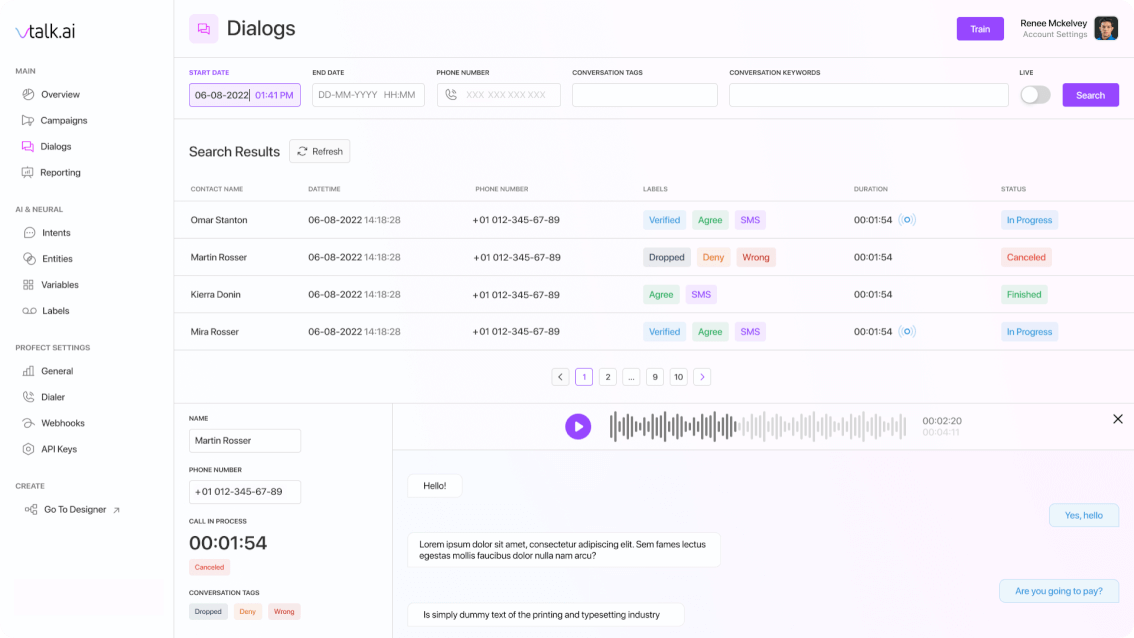Click the Dropped label in Martin Rosser row

pos(666,257)
